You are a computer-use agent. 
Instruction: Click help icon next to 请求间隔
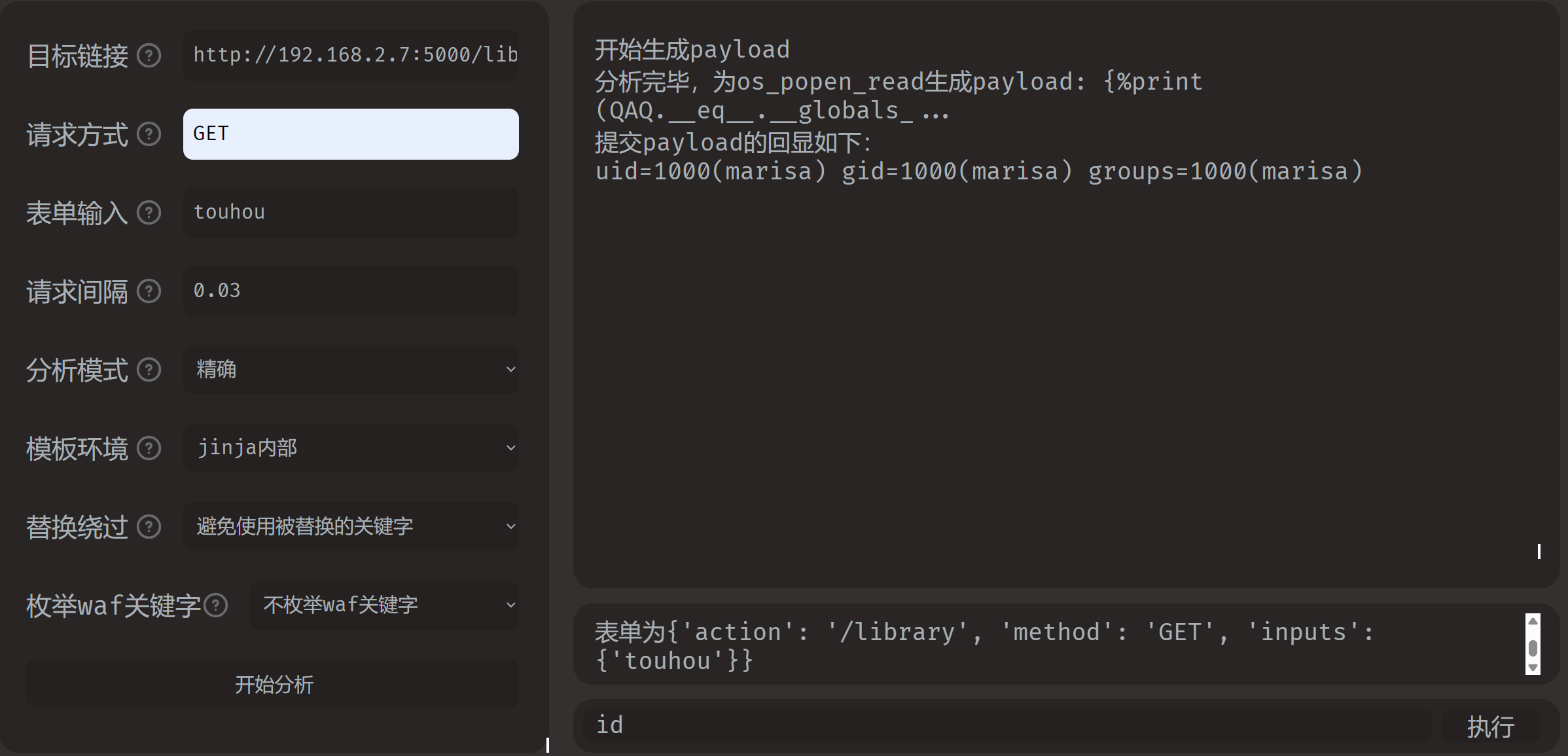(149, 291)
